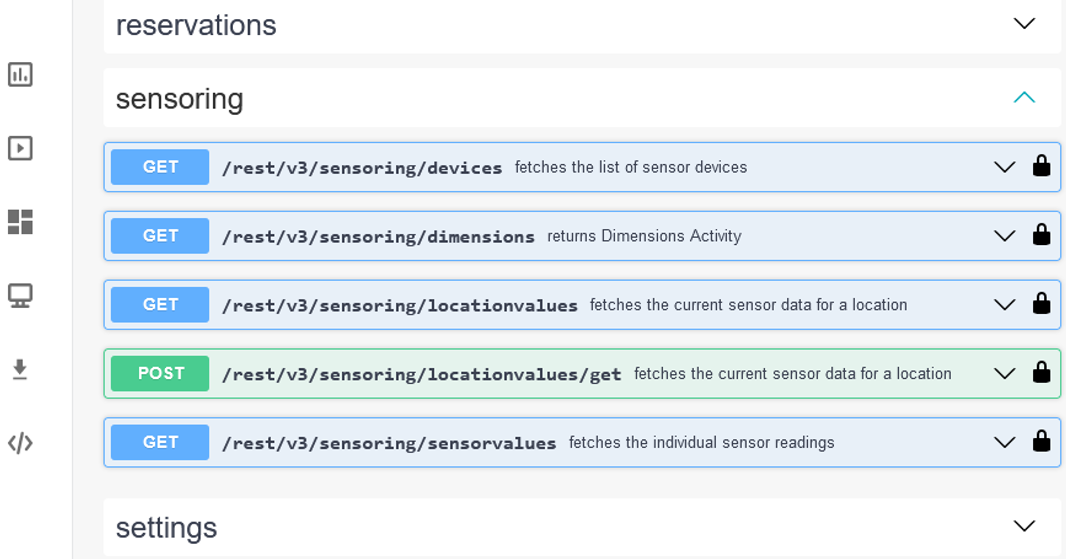Click path /rest/v3/sensoring/dimensions

(378, 237)
